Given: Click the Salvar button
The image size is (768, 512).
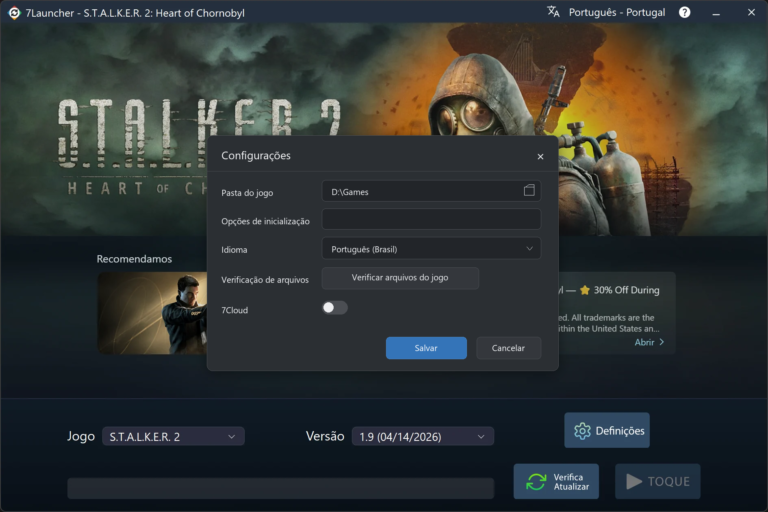Looking at the screenshot, I should [426, 348].
